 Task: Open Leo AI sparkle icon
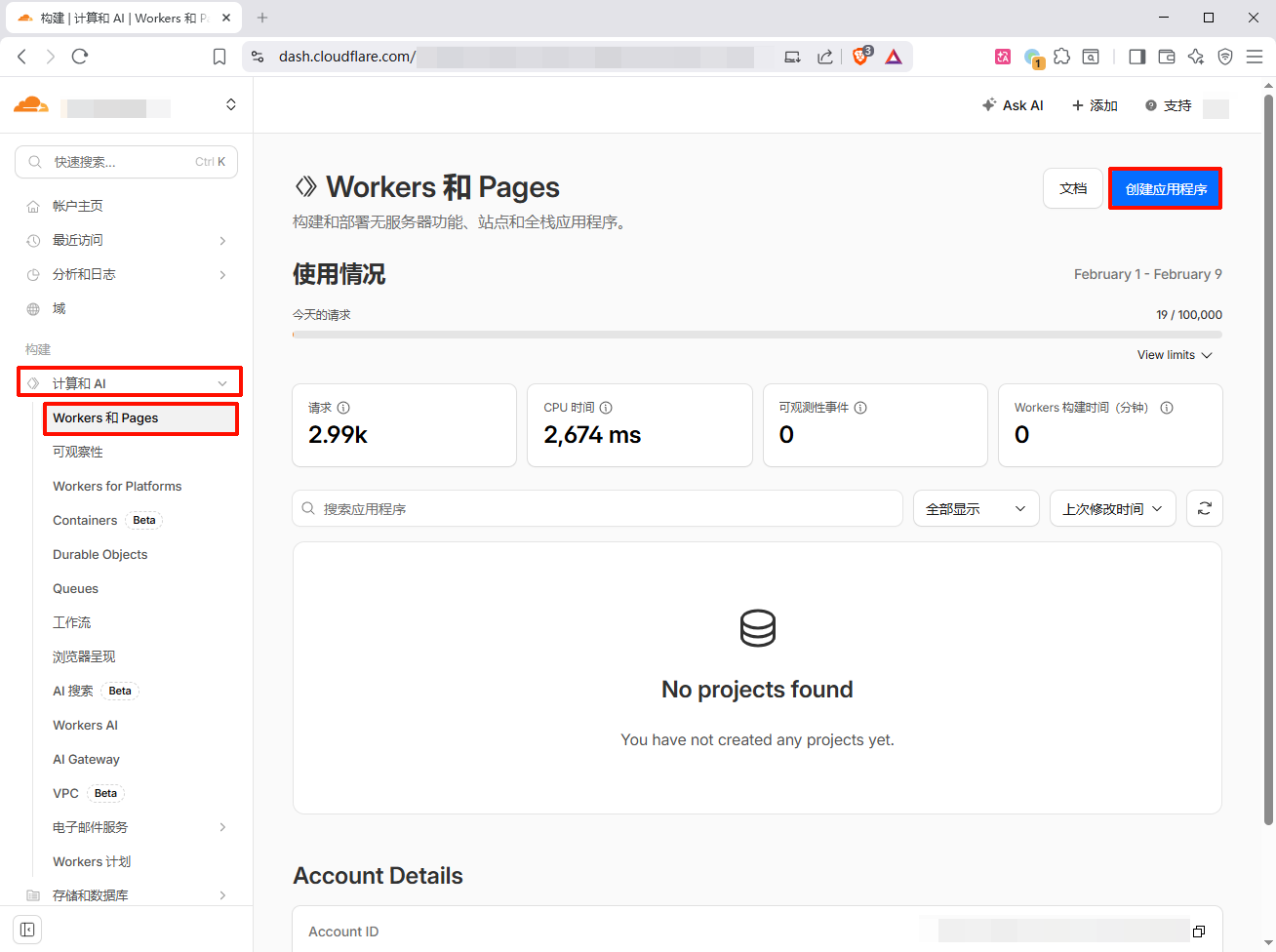(1196, 57)
